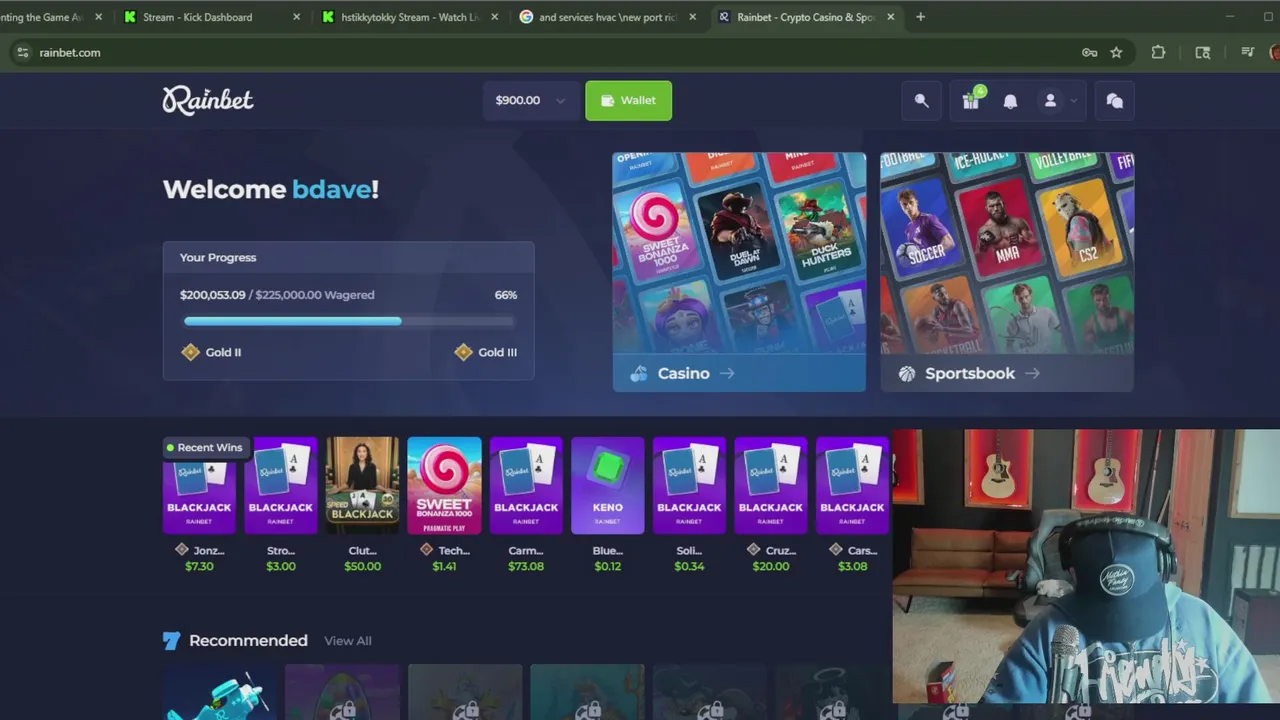Open the Sportsbook banner image
The width and height of the screenshot is (1280, 720).
[1007, 253]
